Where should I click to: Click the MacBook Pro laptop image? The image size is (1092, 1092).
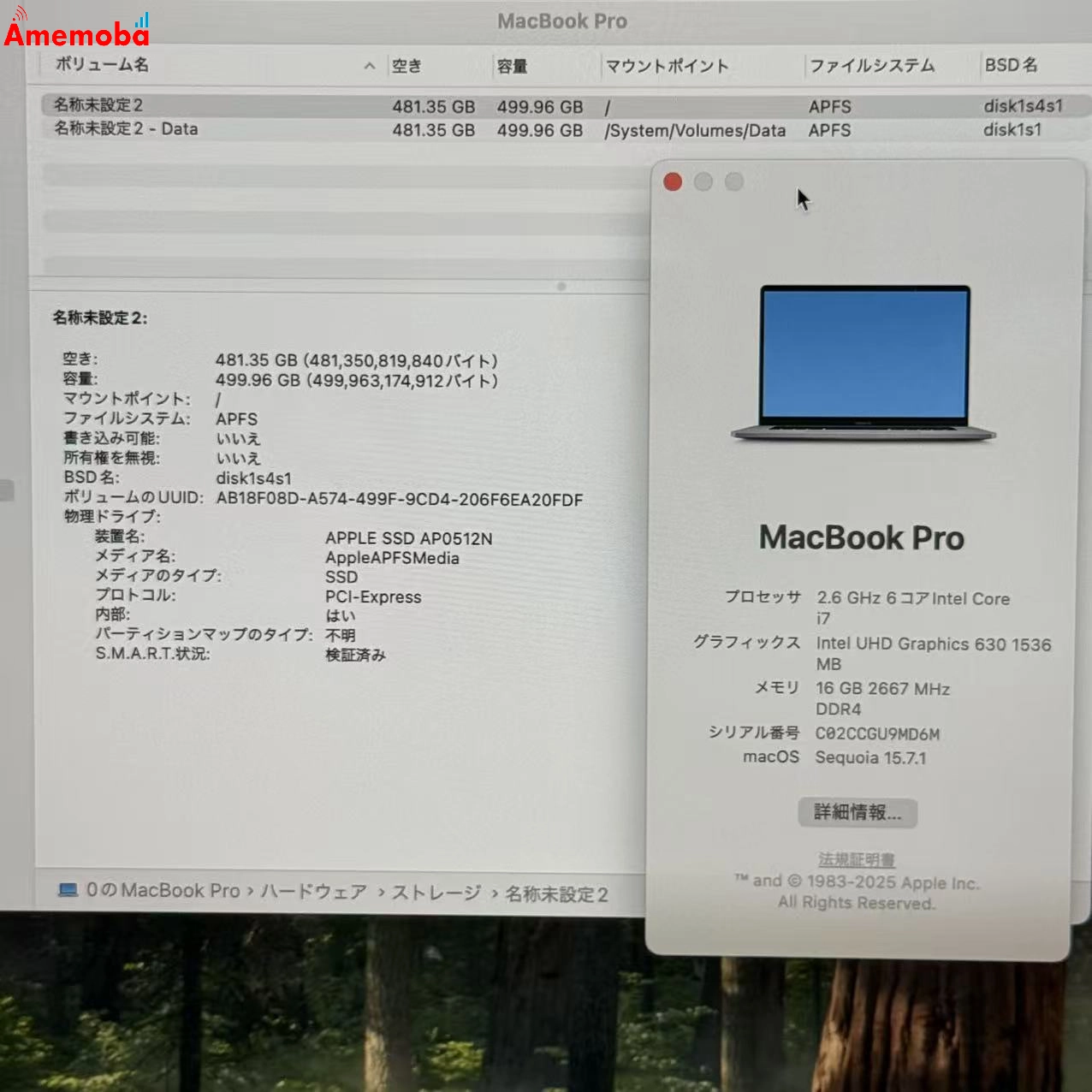tap(863, 364)
